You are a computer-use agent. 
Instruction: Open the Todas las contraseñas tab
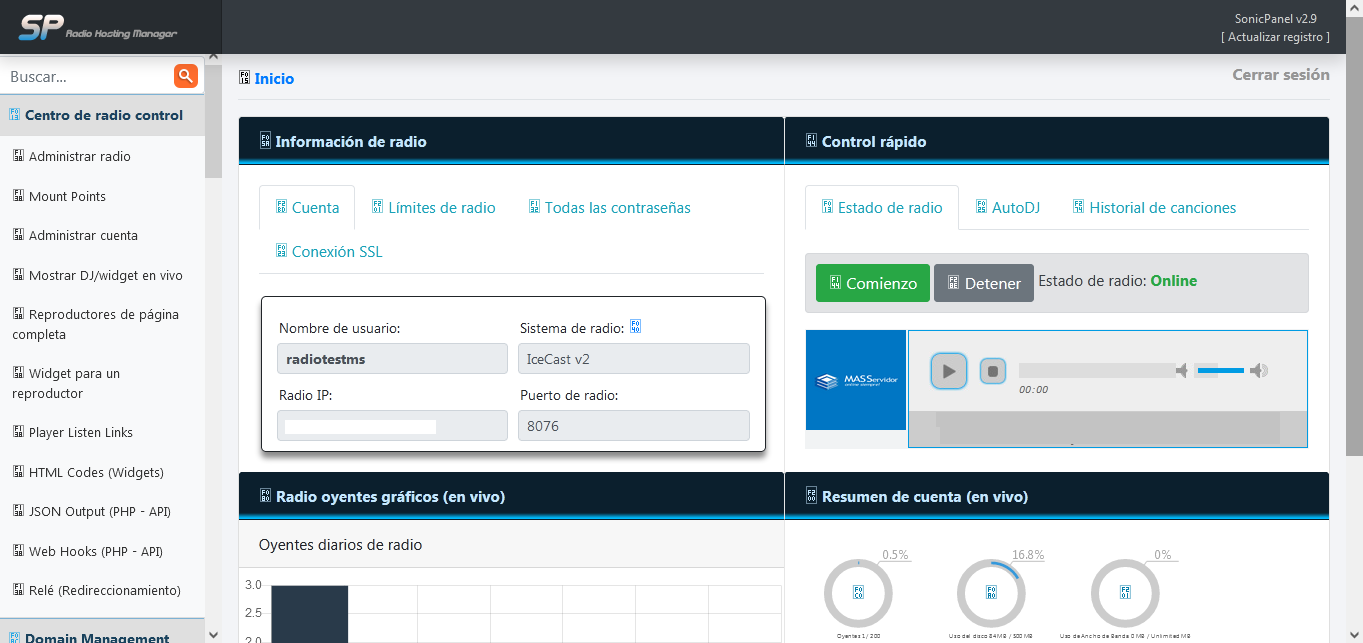pos(609,208)
